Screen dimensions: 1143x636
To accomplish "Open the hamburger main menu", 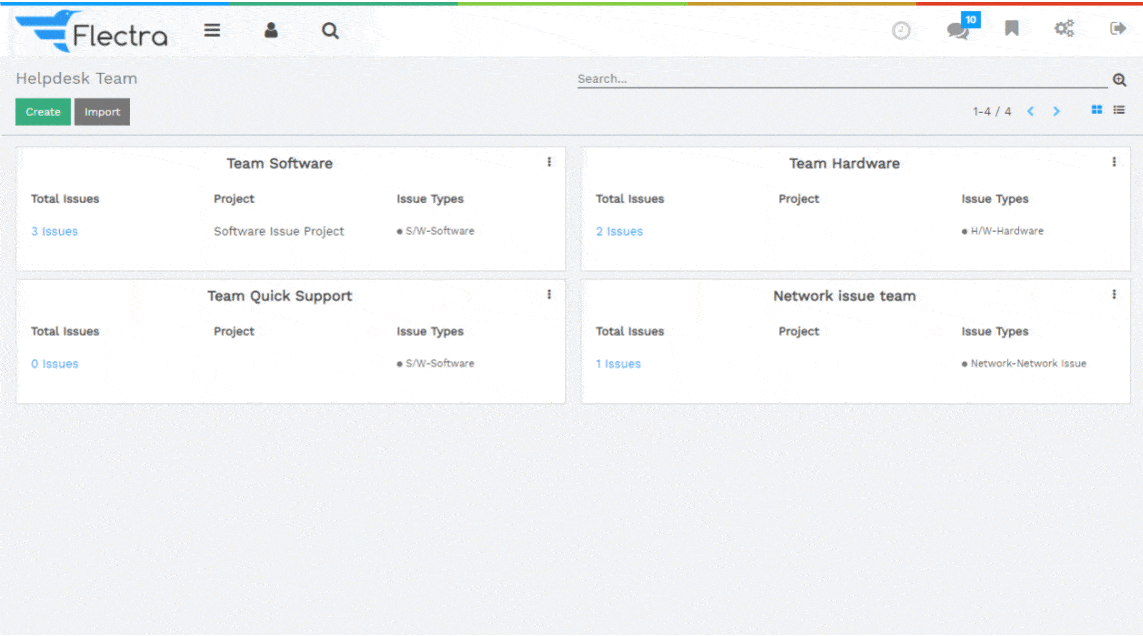I will coord(212,30).
